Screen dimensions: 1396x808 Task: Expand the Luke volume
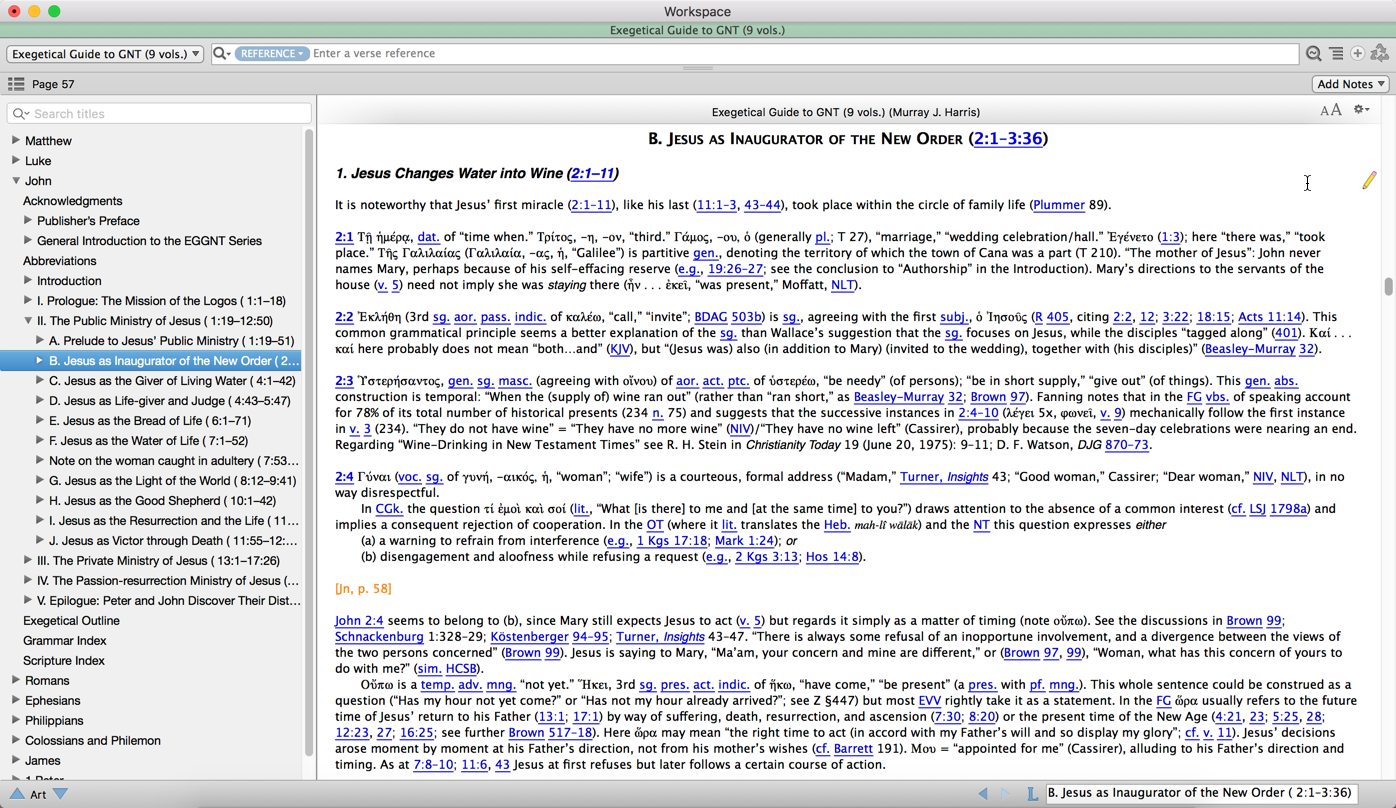point(16,160)
